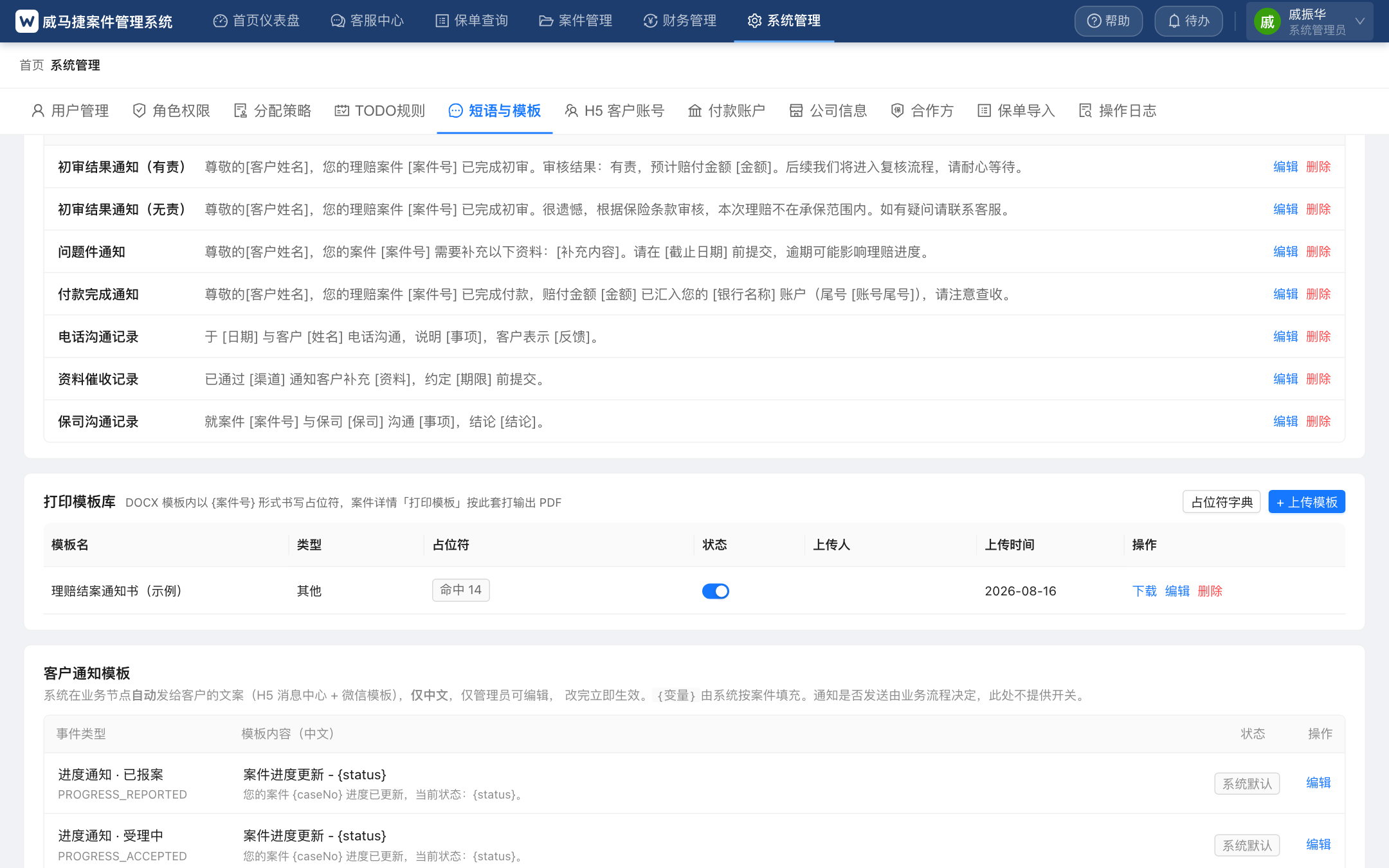The width and height of the screenshot is (1389, 868).
Task: Click the bank icon beside 付款账户
Action: click(694, 111)
